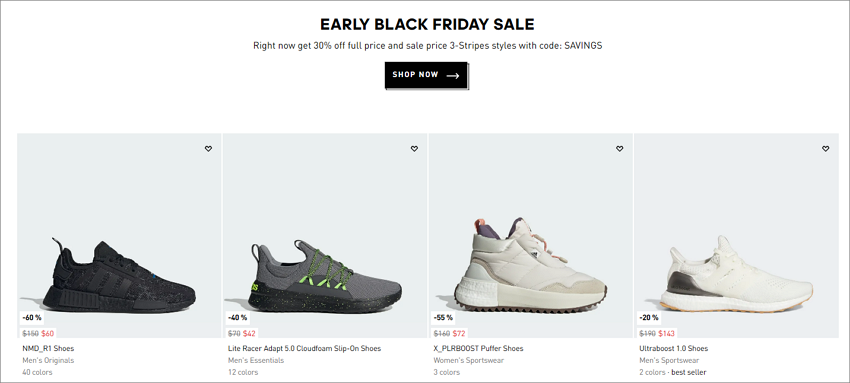Click the -60 % discount badge

click(x=31, y=317)
